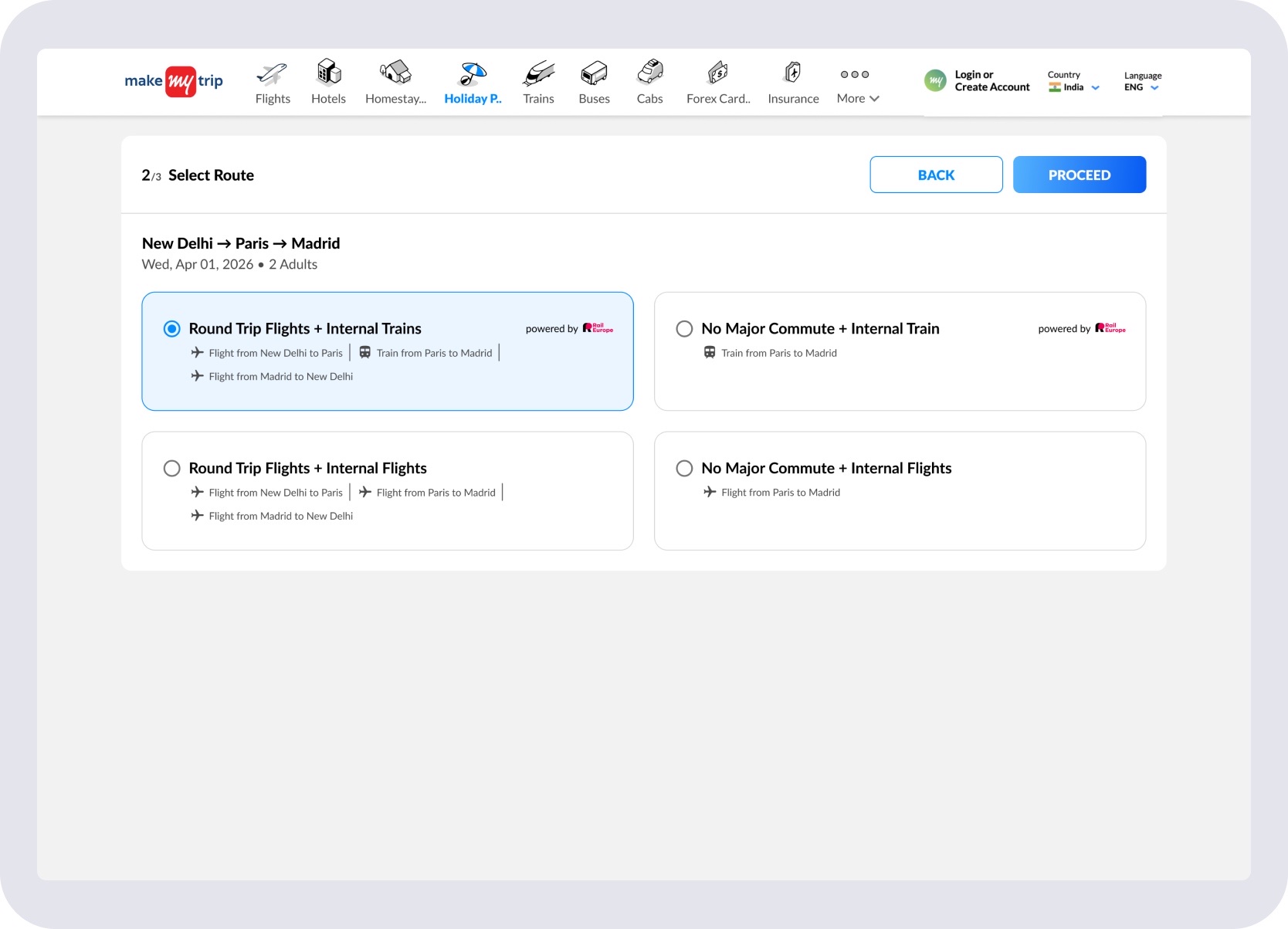Screen dimensions: 1288x929
Task: Go to the Flights tab label
Action: tap(273, 99)
